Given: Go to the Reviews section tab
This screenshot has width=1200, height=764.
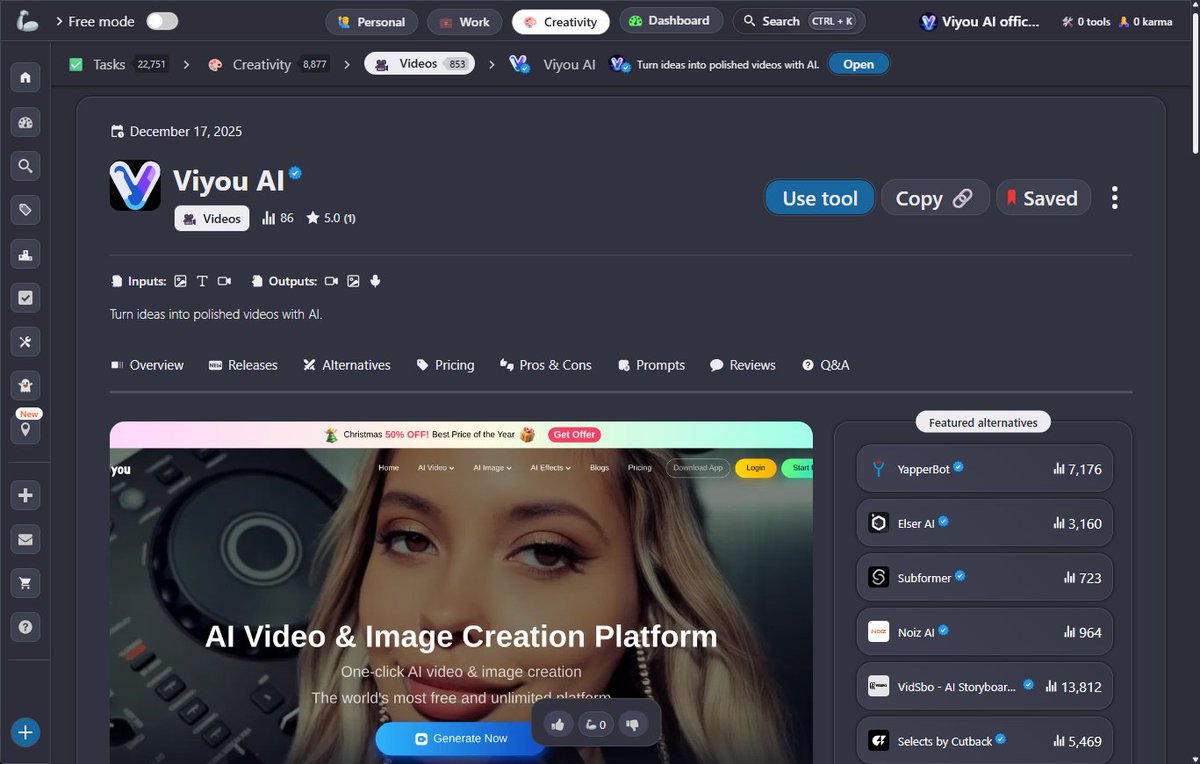Looking at the screenshot, I should click(x=743, y=365).
